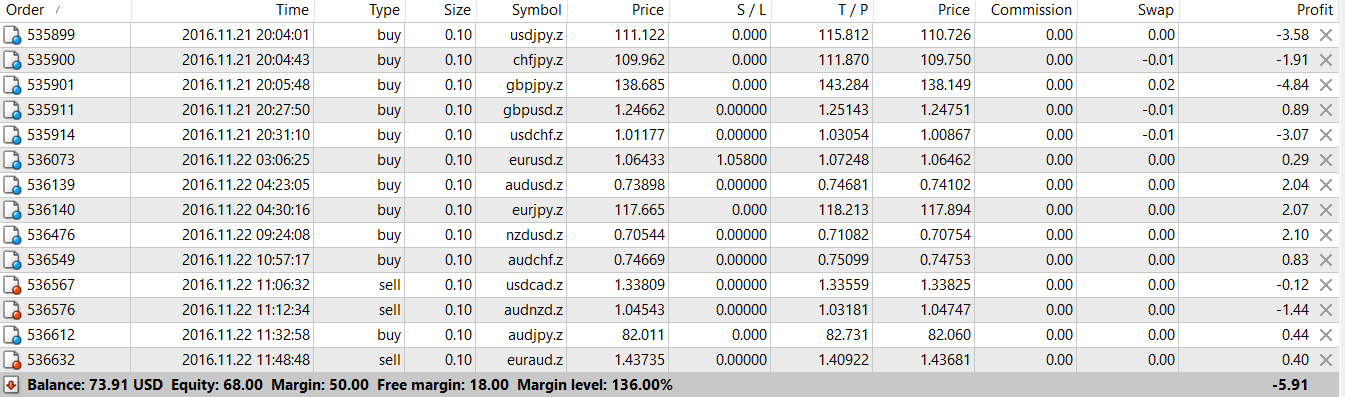This screenshot has width=1345, height=397.
Task: Click the 143.284 take profit value
Action: coord(846,85)
